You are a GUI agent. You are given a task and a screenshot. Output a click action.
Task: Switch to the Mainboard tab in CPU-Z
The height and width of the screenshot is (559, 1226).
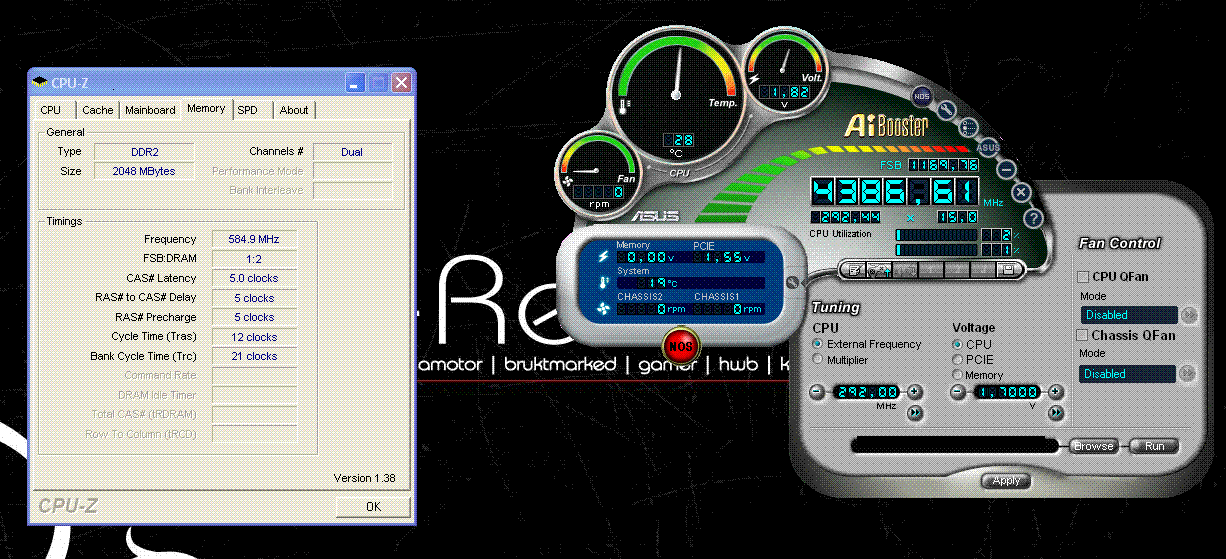tap(150, 110)
